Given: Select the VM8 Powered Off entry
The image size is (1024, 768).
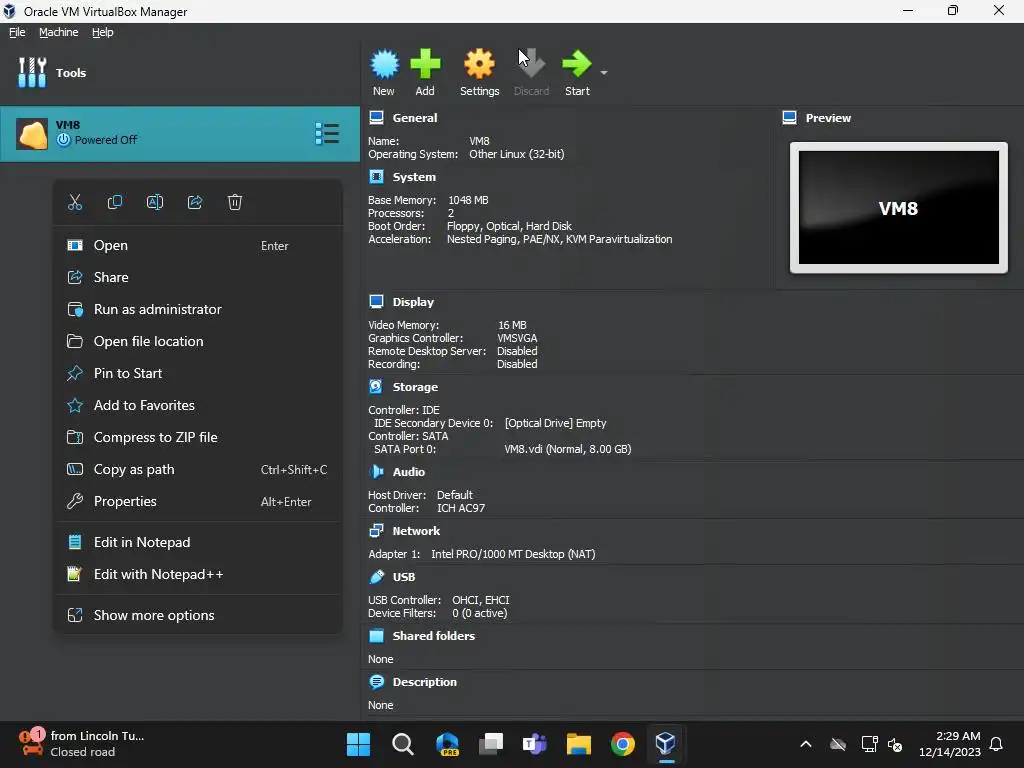Looking at the screenshot, I should [180, 134].
